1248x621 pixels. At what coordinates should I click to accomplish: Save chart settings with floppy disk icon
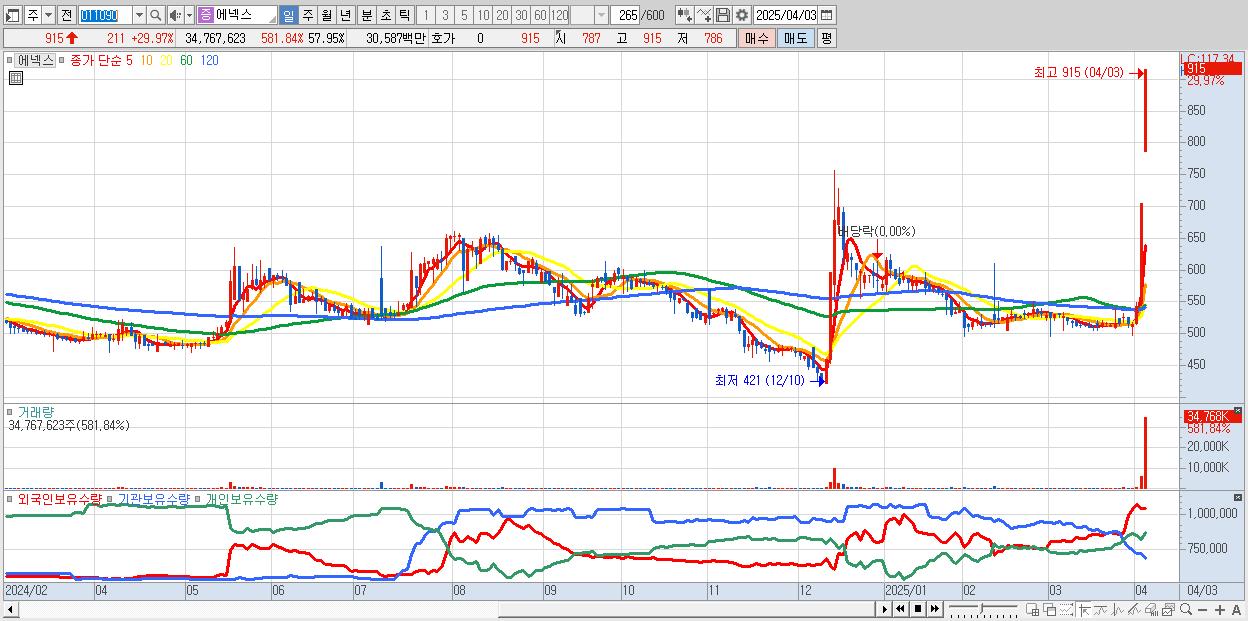coord(723,15)
